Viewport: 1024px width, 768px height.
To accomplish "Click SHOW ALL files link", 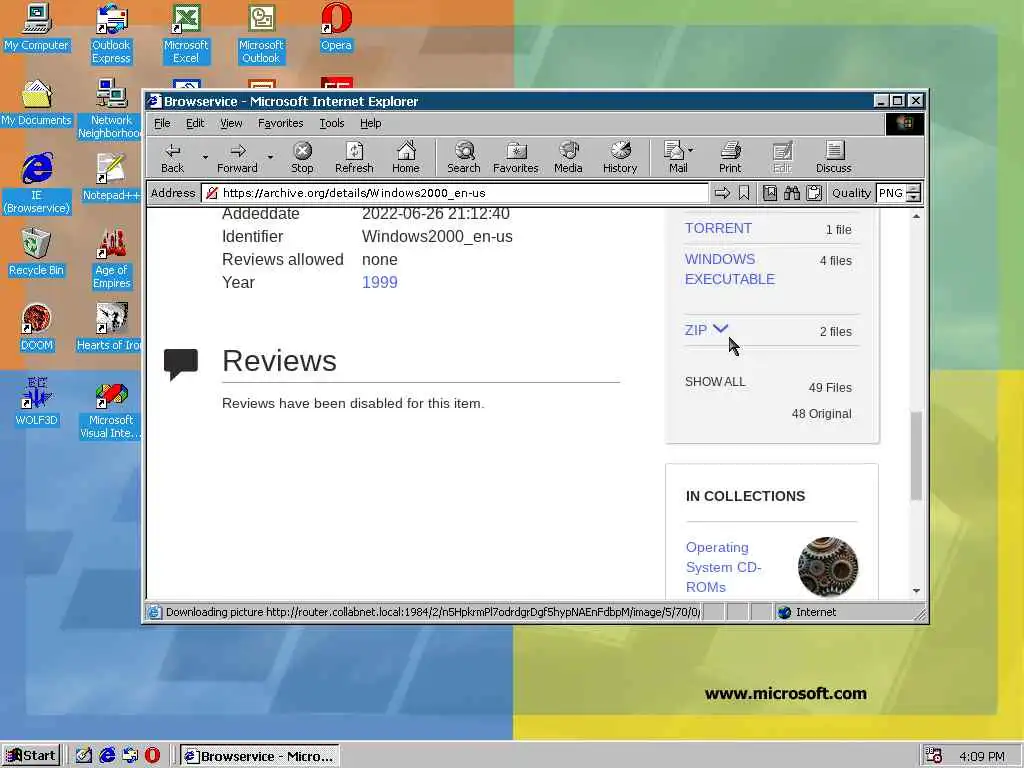I will point(714,381).
